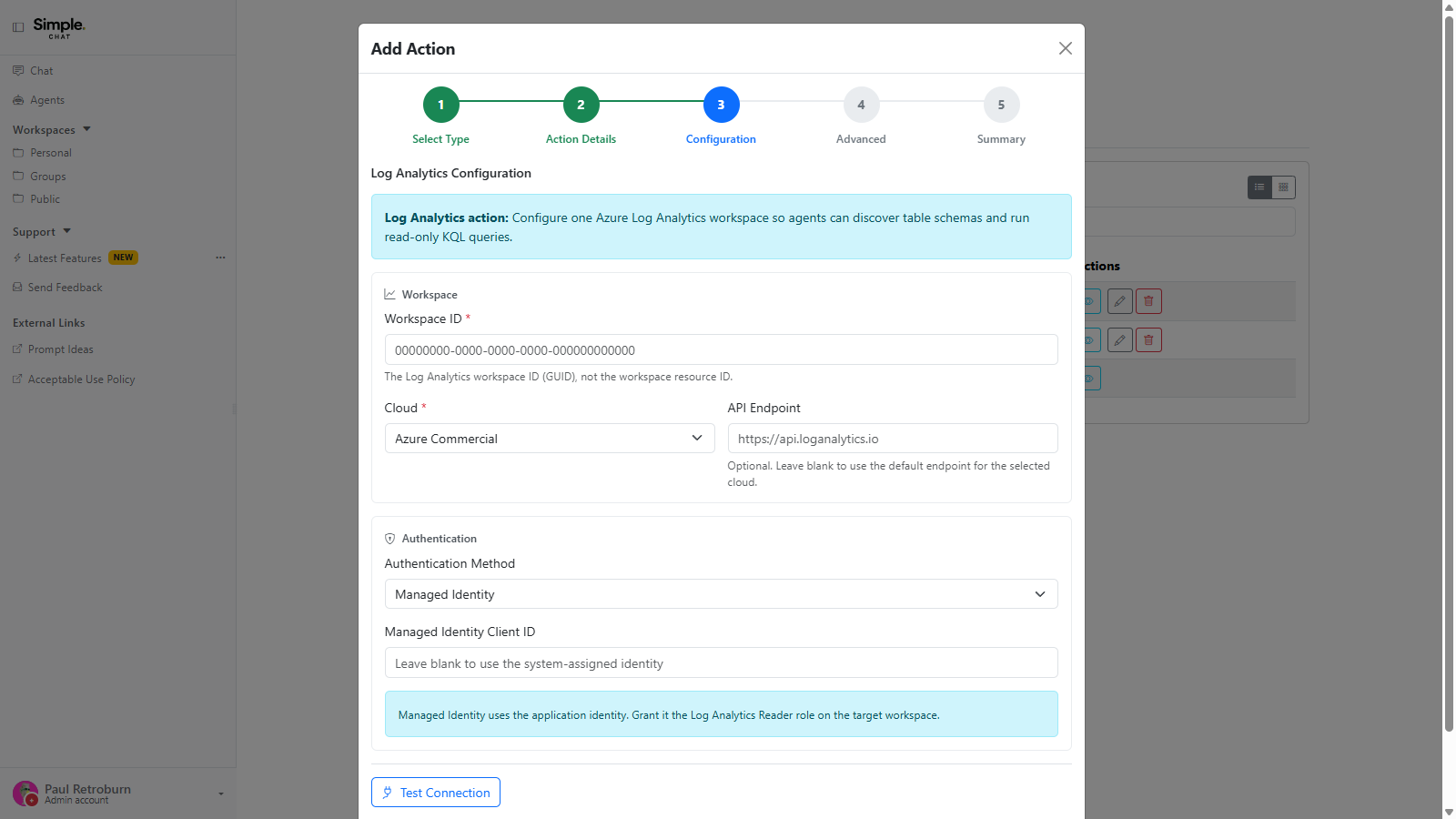
Task: Click the Latest Features ellipsis menu
Action: pos(220,258)
